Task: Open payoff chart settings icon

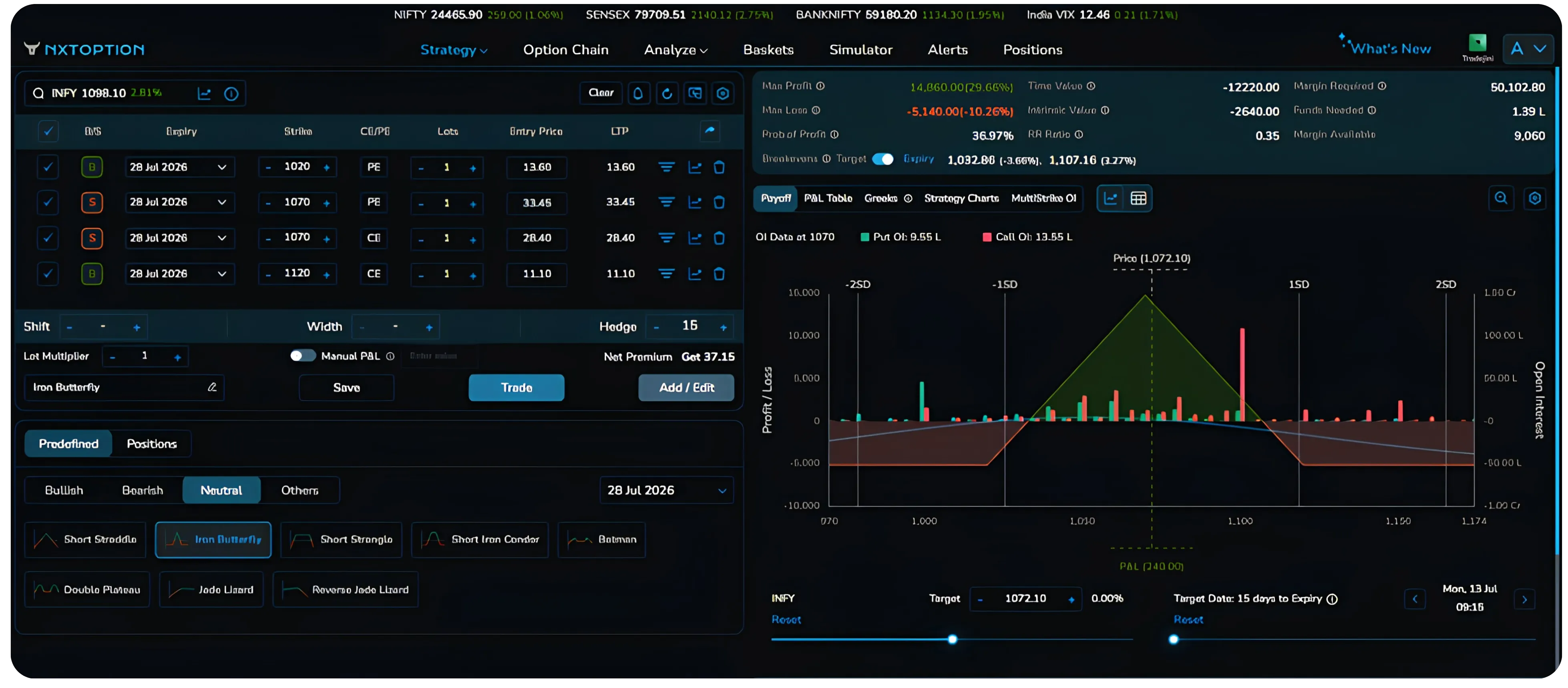Action: [1534, 198]
